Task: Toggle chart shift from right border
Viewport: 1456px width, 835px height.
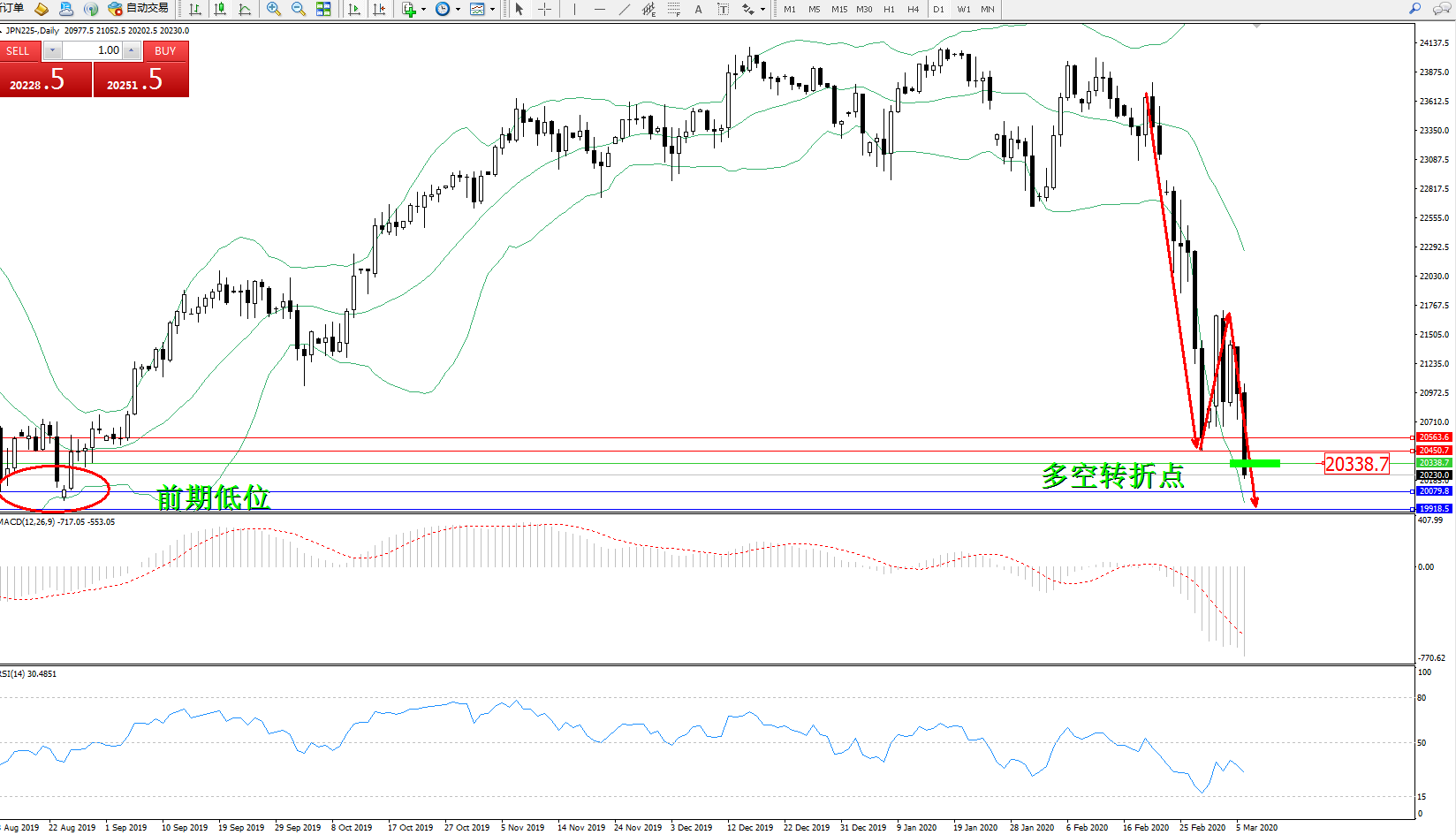Action: 379,9
